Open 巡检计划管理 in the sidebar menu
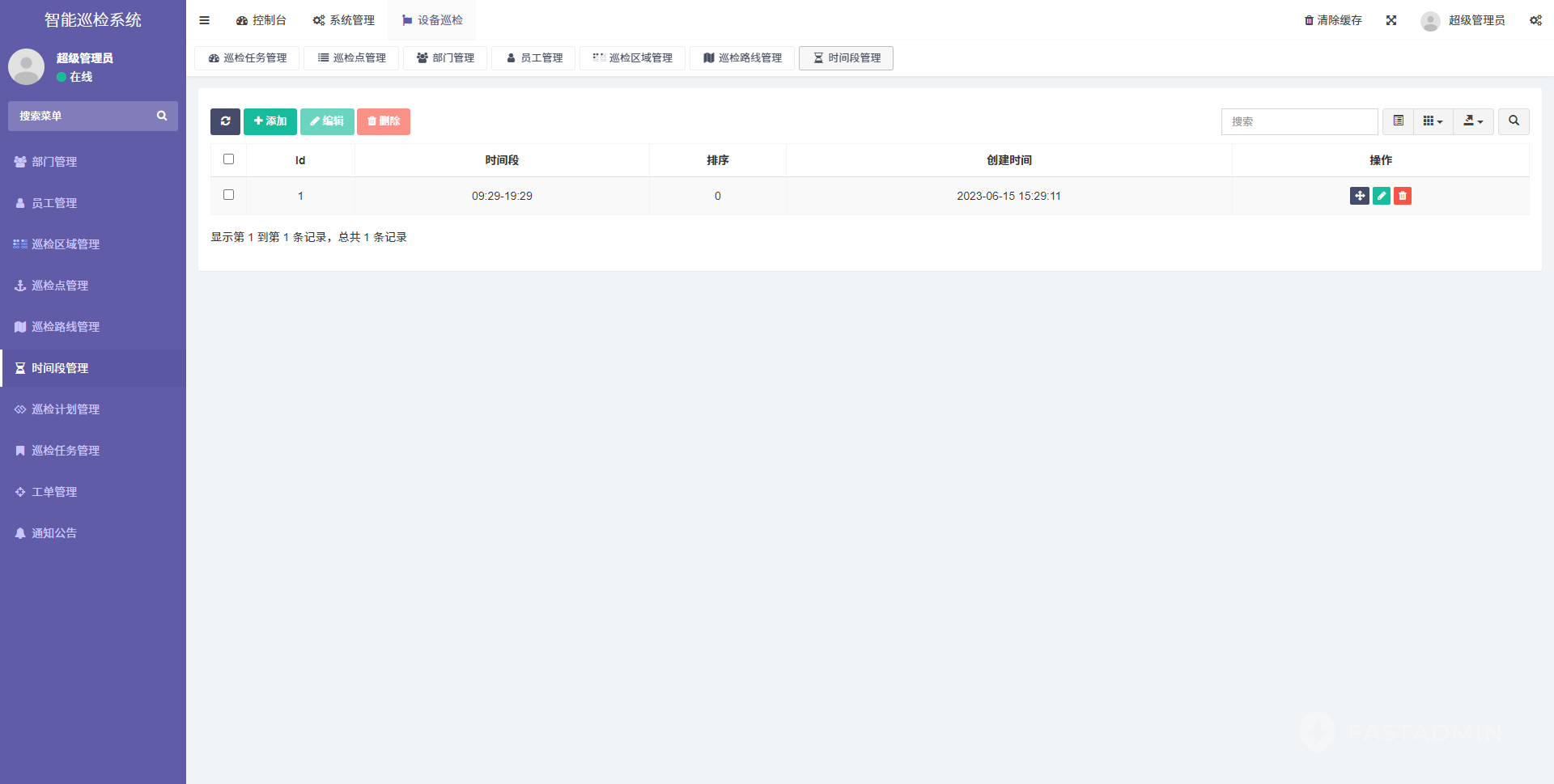The height and width of the screenshot is (784, 1554). click(66, 409)
